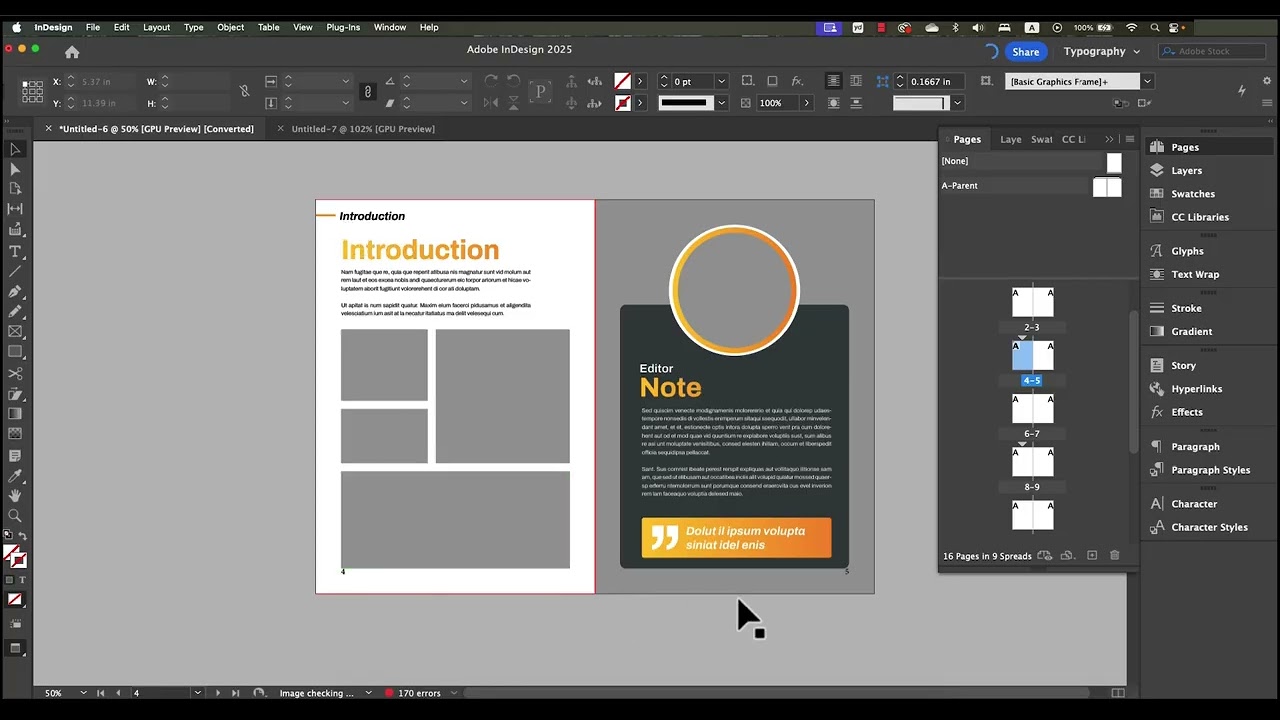Image resolution: width=1280 pixels, height=720 pixels.
Task: Select the Zoom tool
Action: 15,516
